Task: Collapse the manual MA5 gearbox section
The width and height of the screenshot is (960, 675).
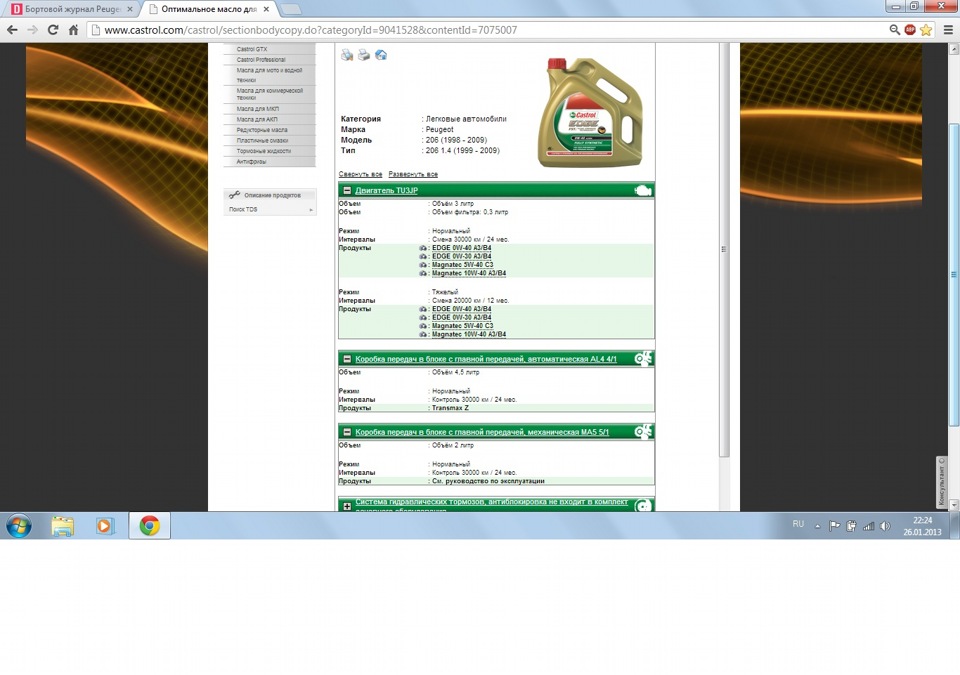Action: (347, 432)
